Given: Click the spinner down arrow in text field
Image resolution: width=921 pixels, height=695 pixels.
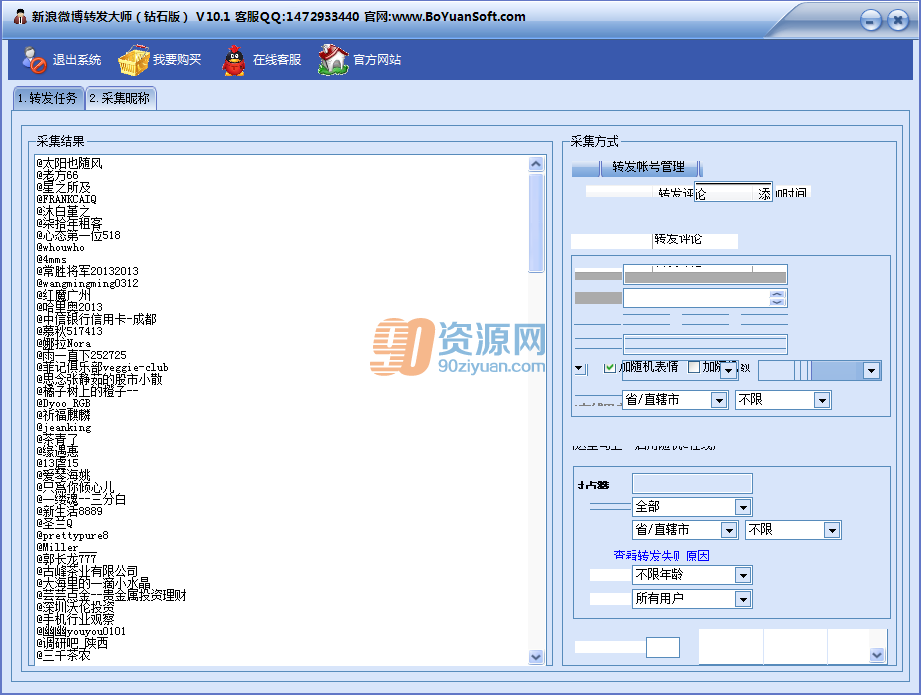Looking at the screenshot, I should tap(777, 302).
